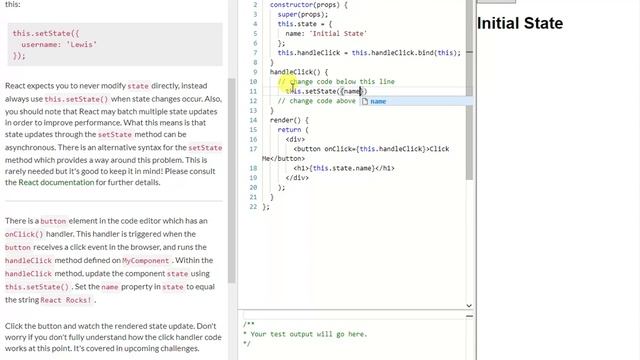Click the handleClick.bind(this) code line
This screenshot has width=640, height=360.
coord(369,53)
